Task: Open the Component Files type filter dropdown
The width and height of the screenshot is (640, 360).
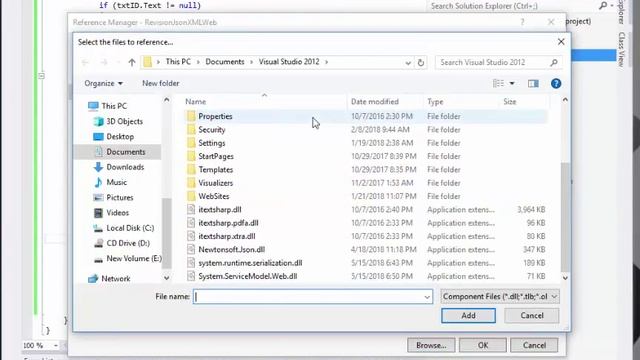Action: click(x=500, y=297)
